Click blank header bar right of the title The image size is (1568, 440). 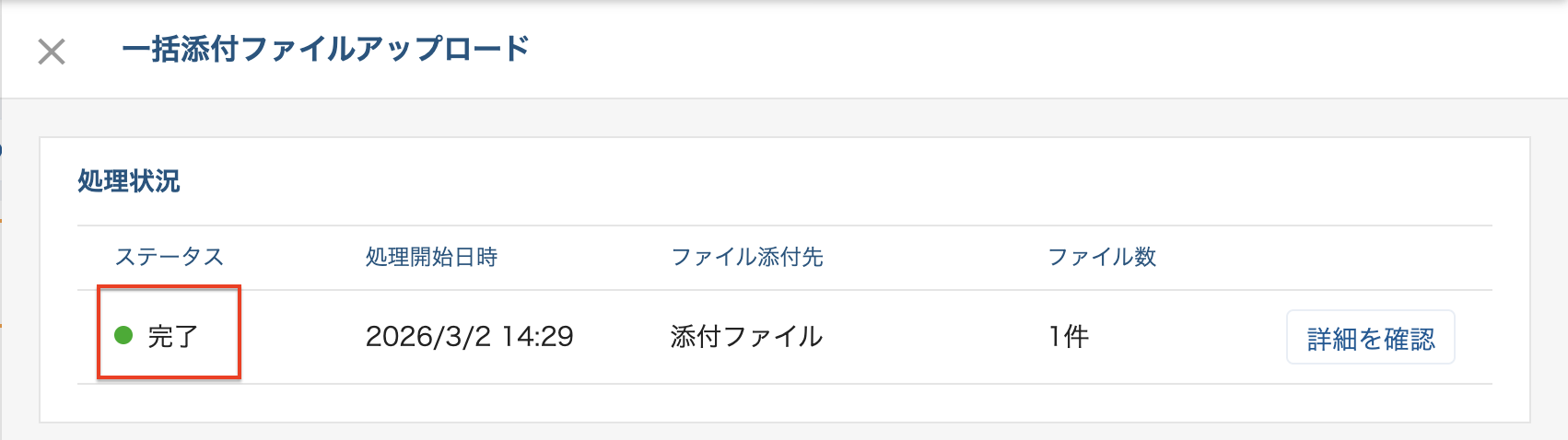click(1013, 49)
